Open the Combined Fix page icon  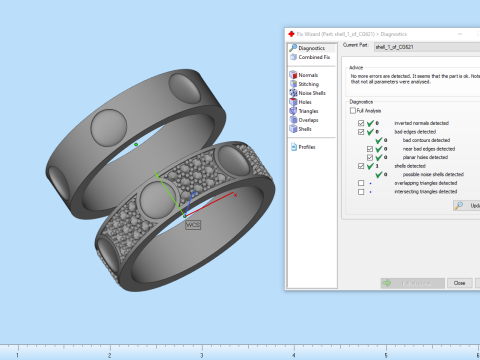click(293, 57)
